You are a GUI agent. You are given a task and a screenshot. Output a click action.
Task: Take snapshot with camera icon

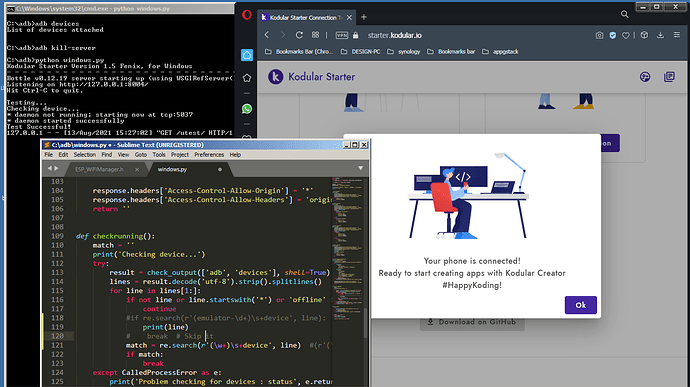tap(599, 35)
